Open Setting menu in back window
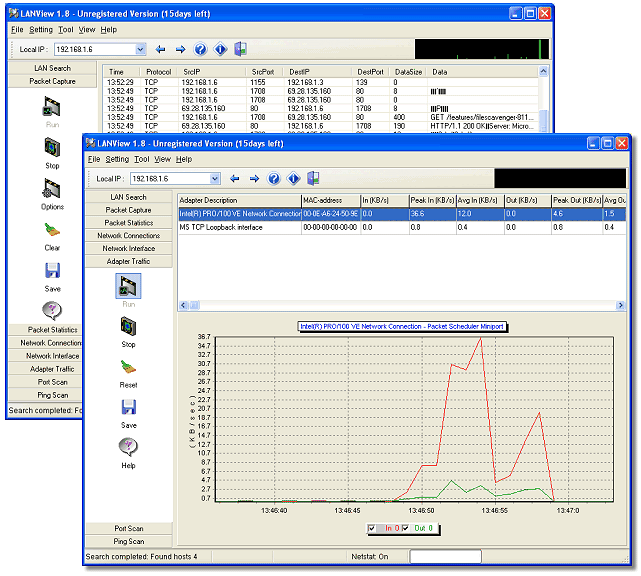641x576 pixels. (40, 29)
